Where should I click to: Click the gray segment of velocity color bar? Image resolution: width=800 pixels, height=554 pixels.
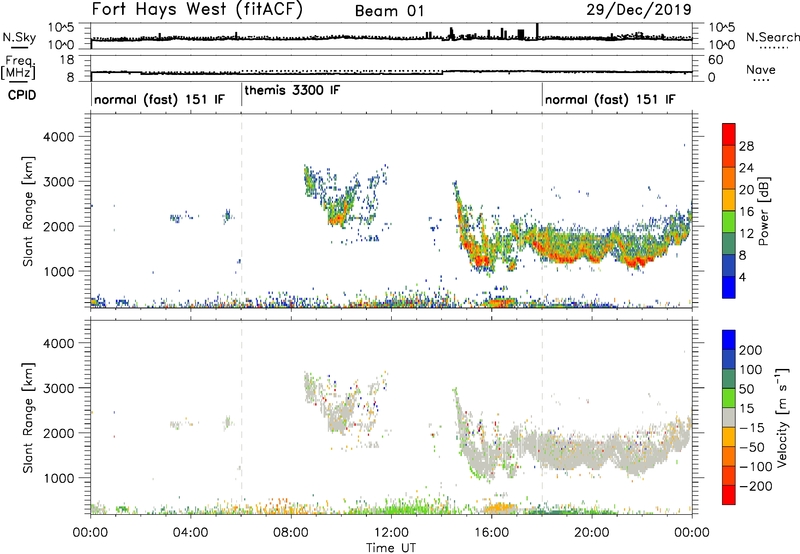tap(729, 418)
